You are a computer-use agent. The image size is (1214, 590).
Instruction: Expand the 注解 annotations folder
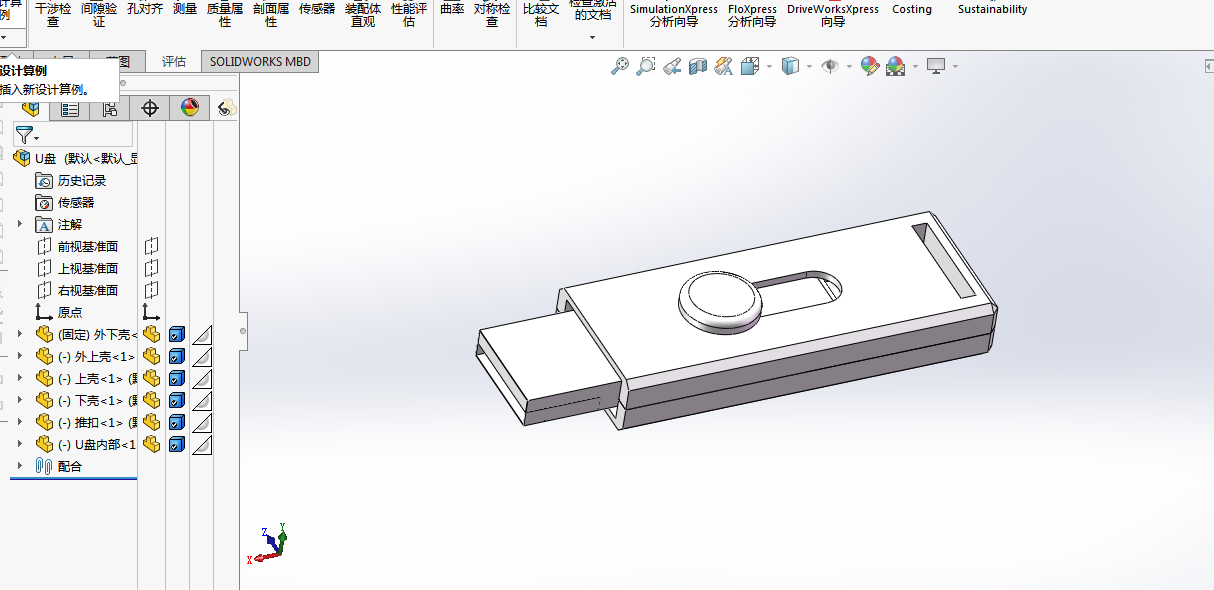click(x=19, y=224)
